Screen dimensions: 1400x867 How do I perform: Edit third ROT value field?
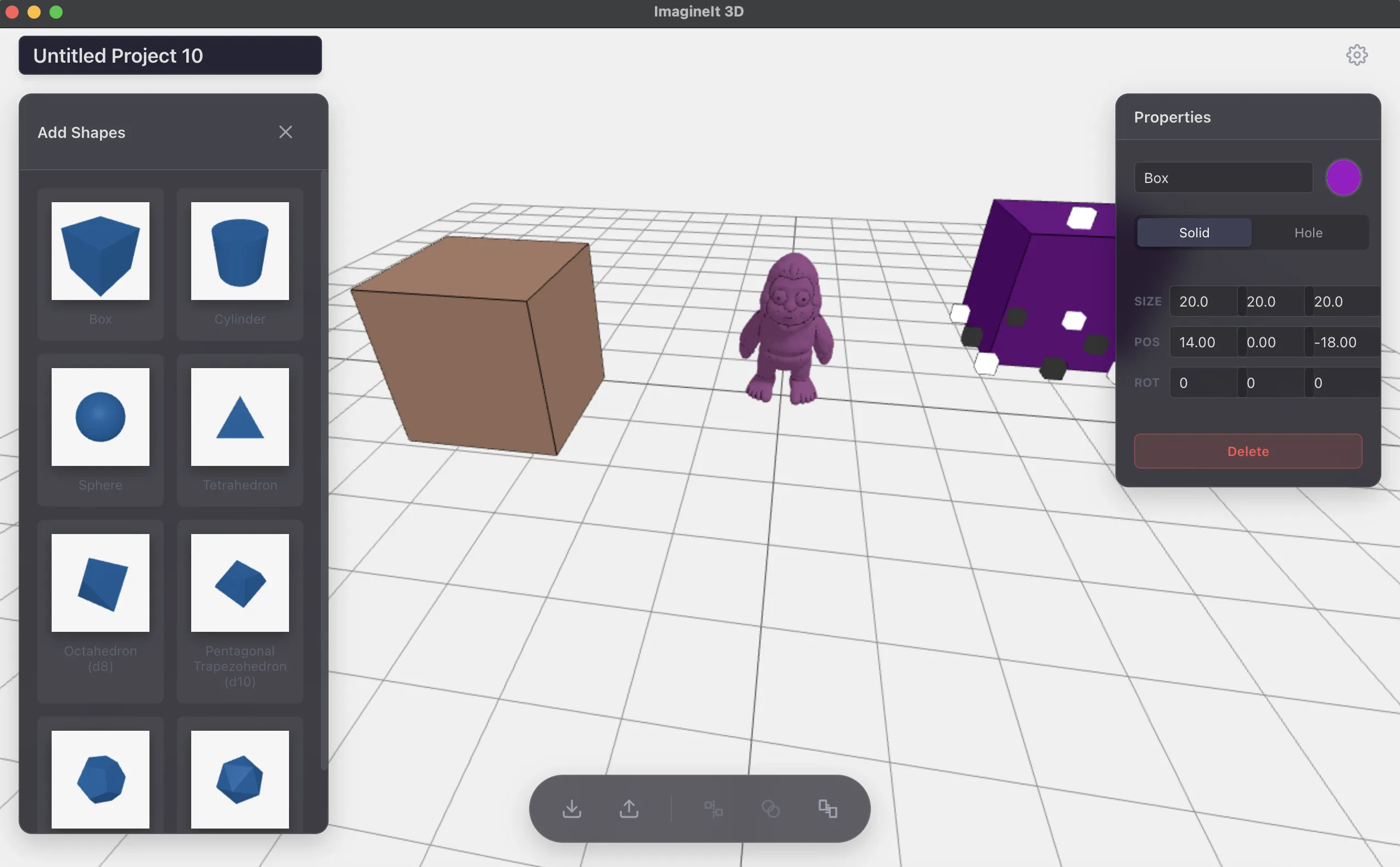click(1342, 382)
